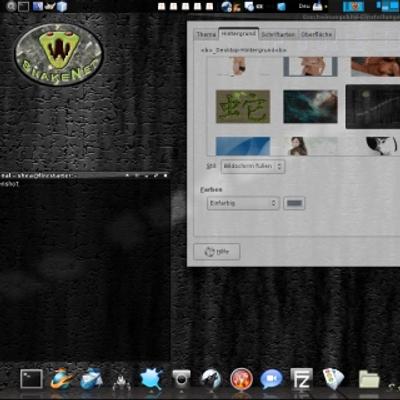This screenshot has height=400, width=400.
Task: Pick the orange-toned wallpaper in top row
Action: 375,66
